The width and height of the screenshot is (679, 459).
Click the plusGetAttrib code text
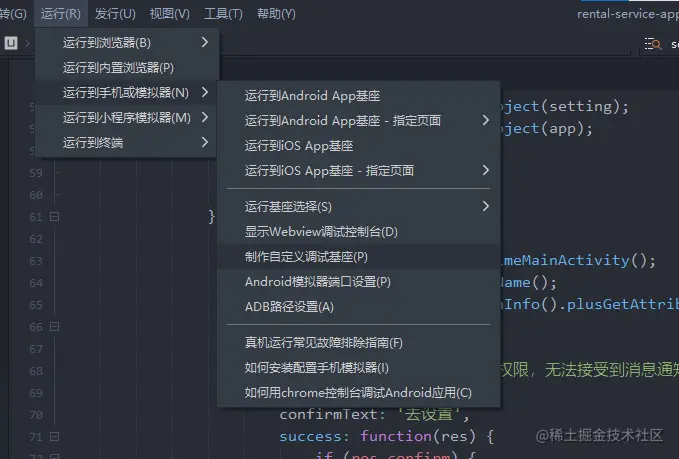click(623, 304)
